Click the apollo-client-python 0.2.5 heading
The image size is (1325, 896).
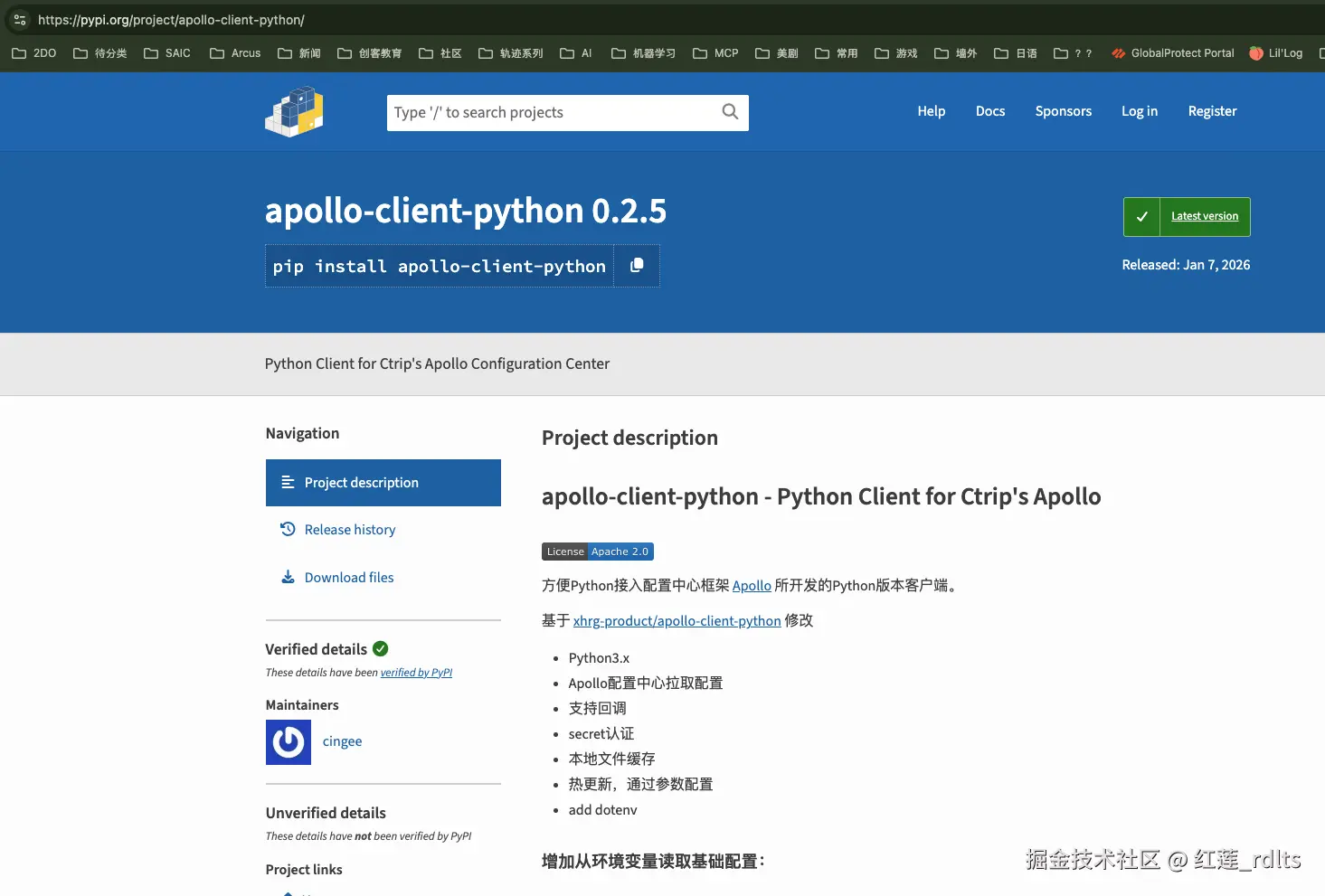(x=466, y=211)
